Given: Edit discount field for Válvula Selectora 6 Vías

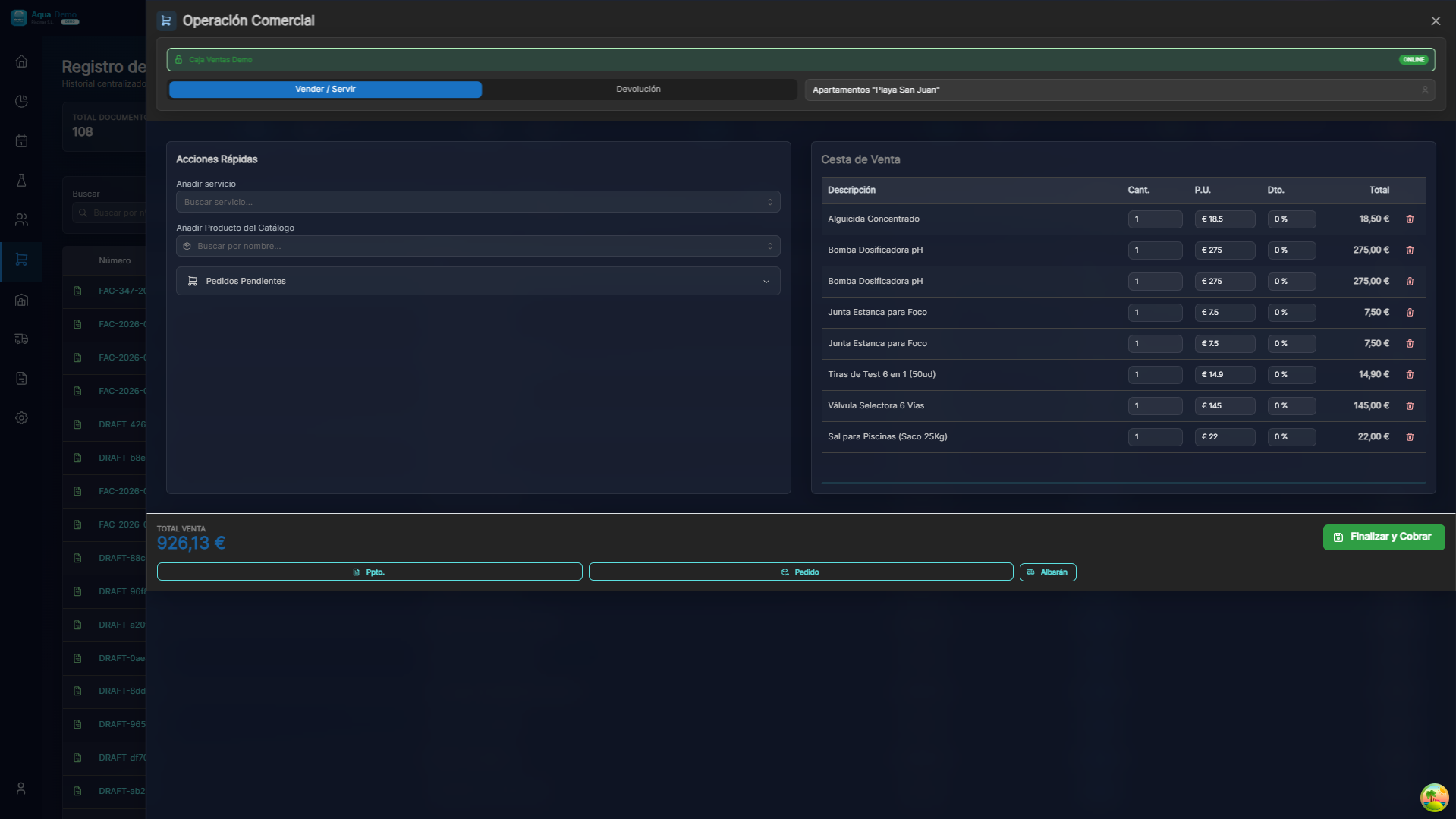Looking at the screenshot, I should pos(1291,406).
